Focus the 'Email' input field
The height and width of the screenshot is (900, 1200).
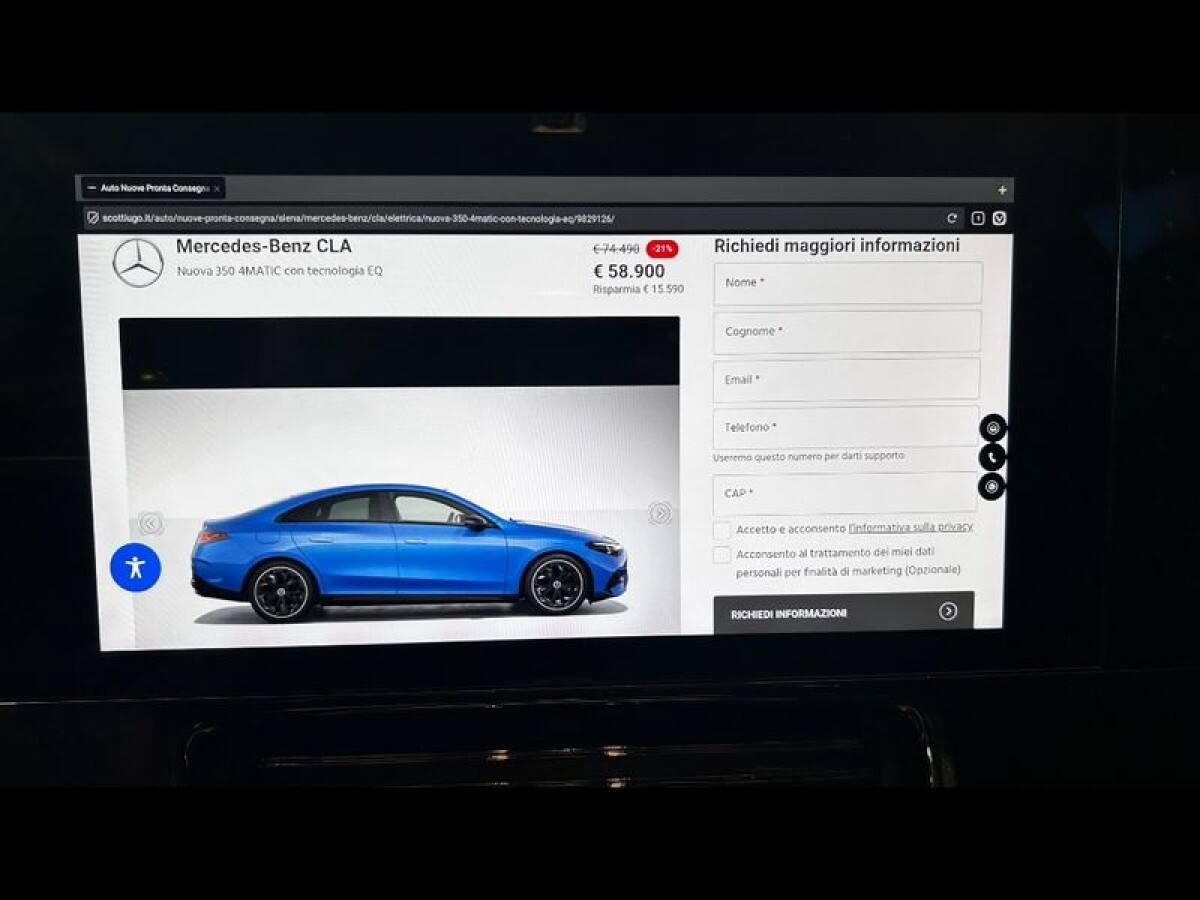coord(846,380)
